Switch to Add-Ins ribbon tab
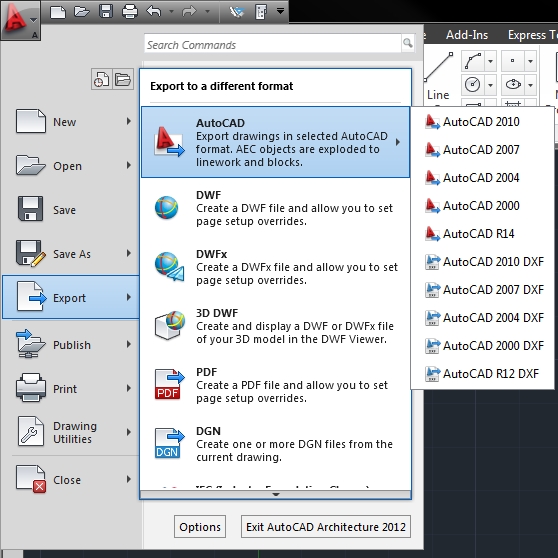The image size is (558, 558). coord(467,35)
